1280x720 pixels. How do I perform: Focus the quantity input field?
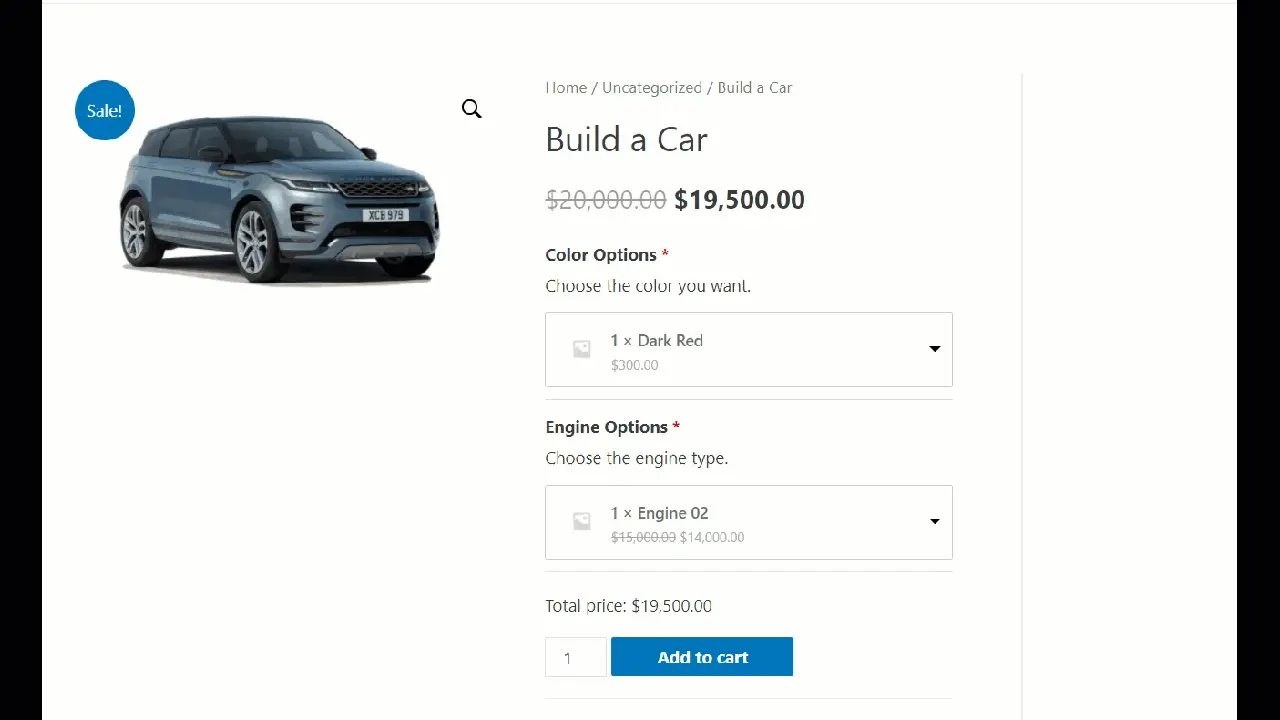pos(576,657)
